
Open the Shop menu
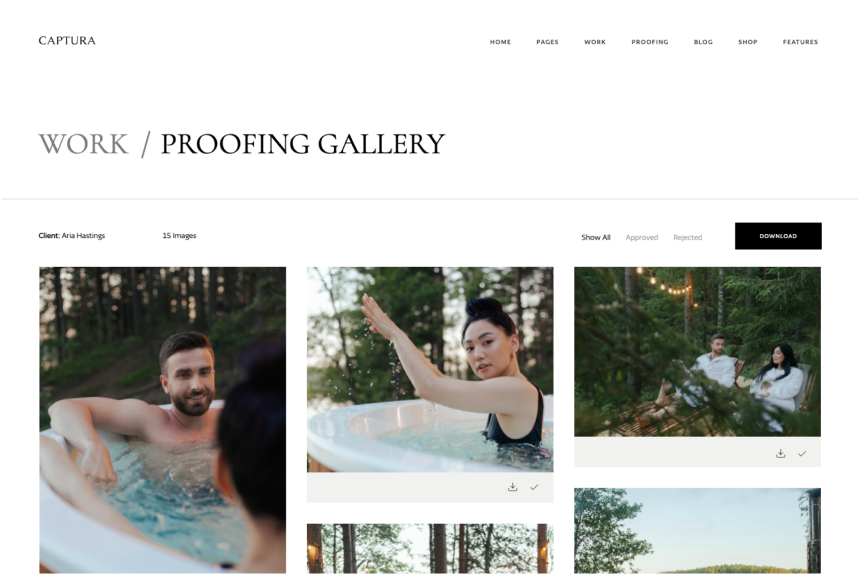tap(748, 42)
